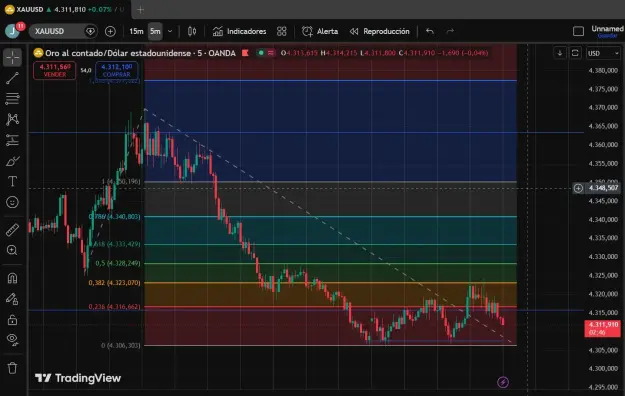Click the red icon after the green dot
The image size is (625, 396).
pyautogui.click(x=271, y=53)
